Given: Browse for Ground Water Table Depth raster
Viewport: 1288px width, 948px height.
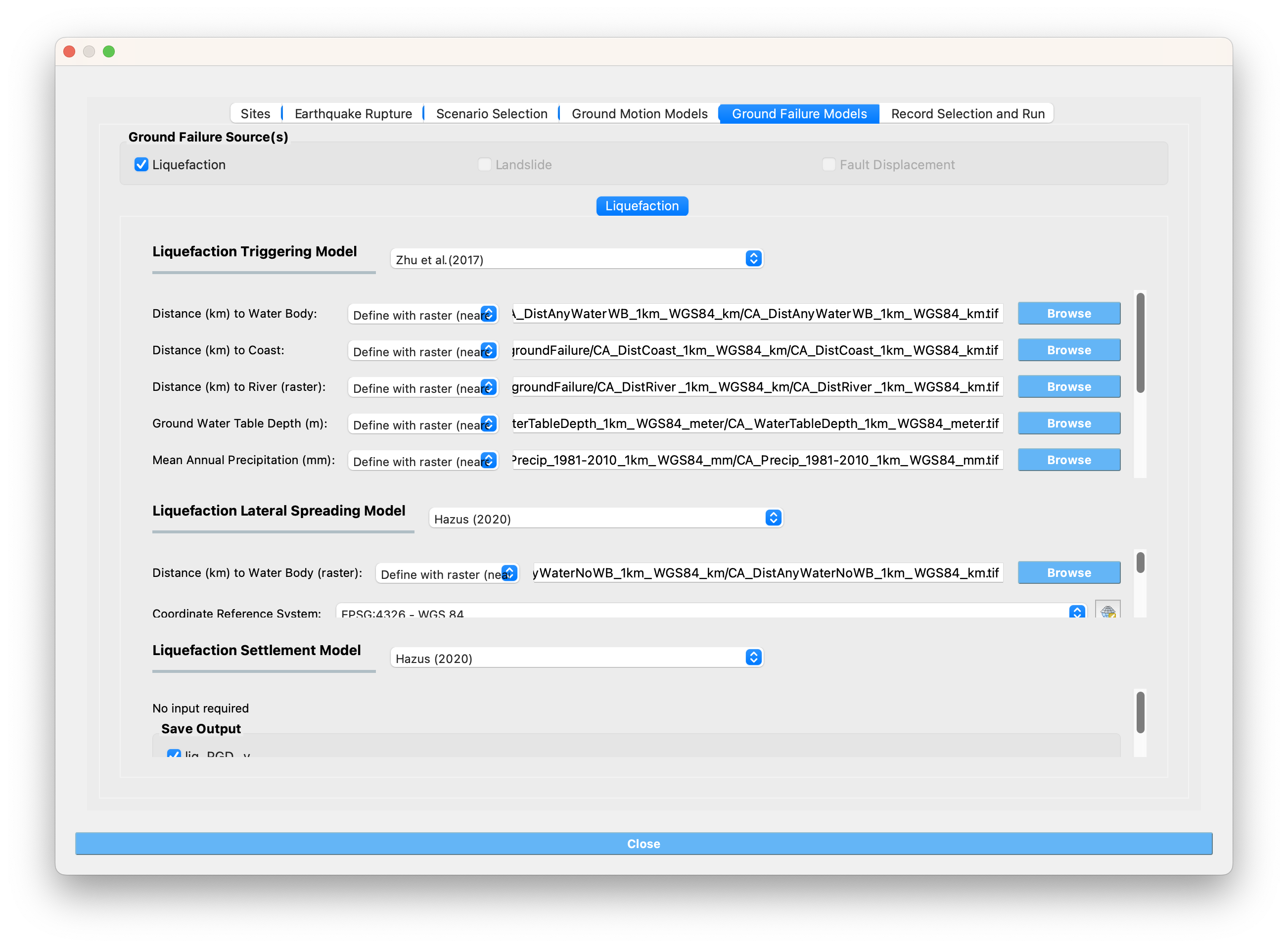Looking at the screenshot, I should coord(1069,424).
